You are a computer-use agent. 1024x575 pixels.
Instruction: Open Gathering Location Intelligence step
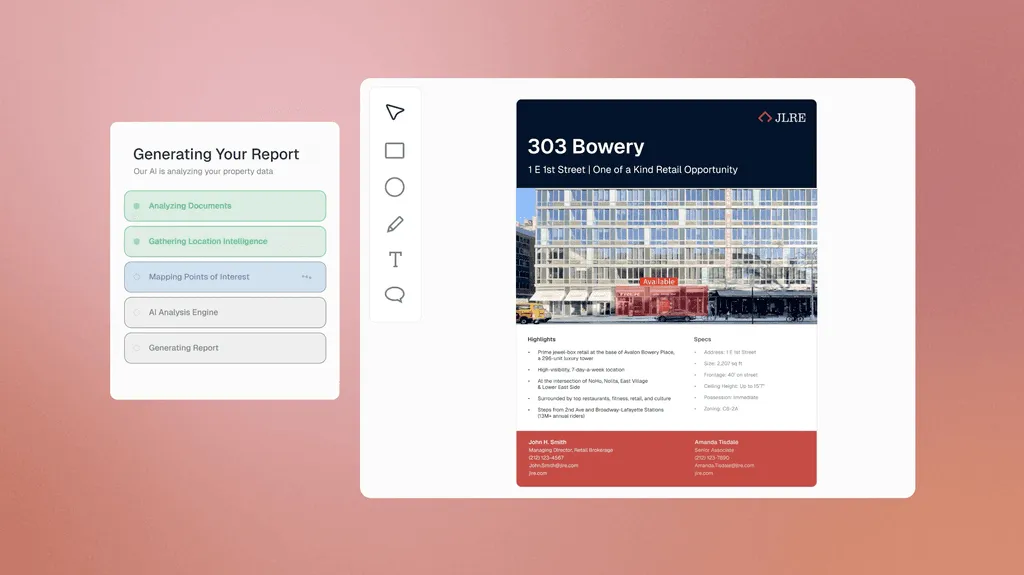point(225,241)
